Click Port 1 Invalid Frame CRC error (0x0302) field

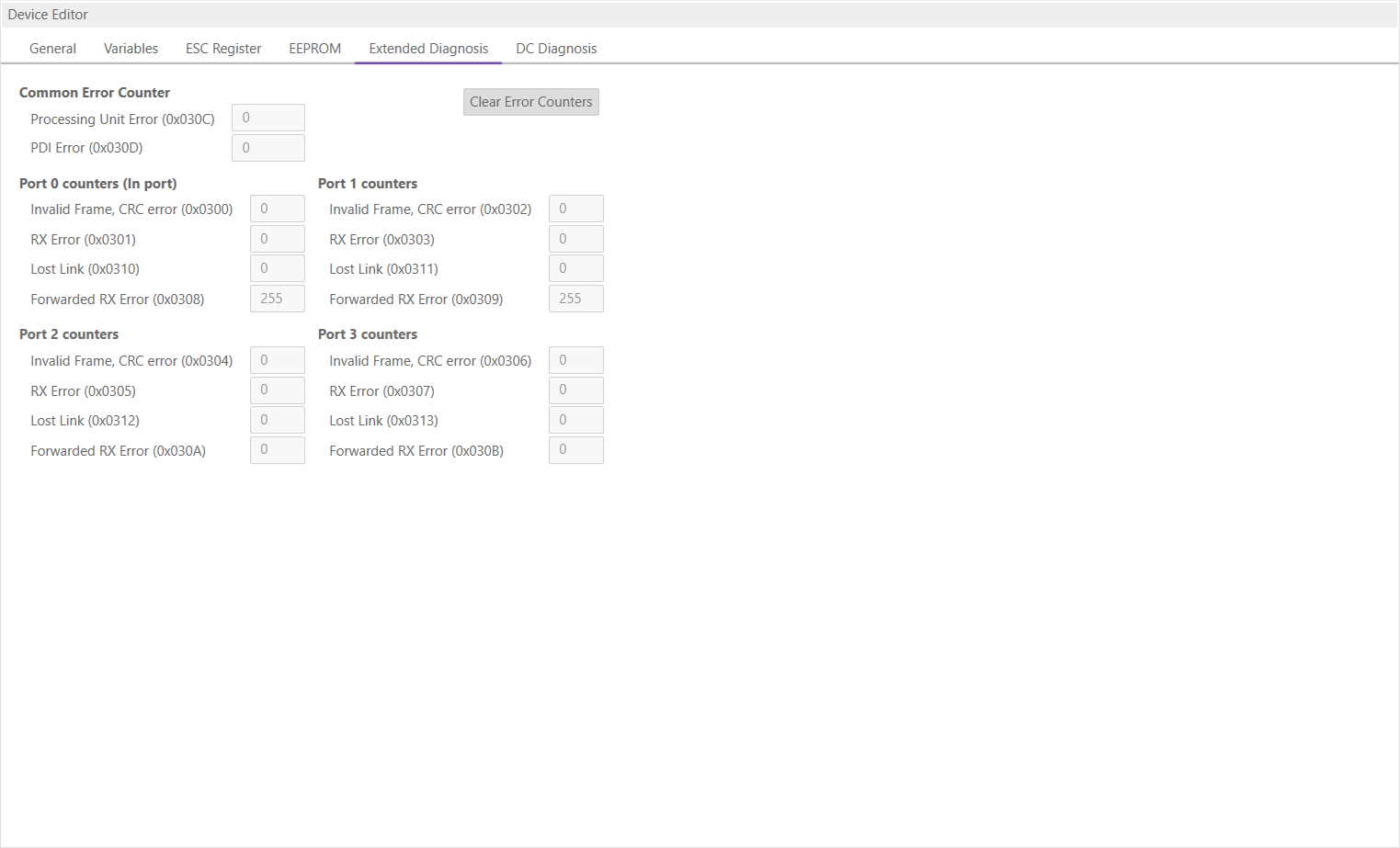point(575,209)
